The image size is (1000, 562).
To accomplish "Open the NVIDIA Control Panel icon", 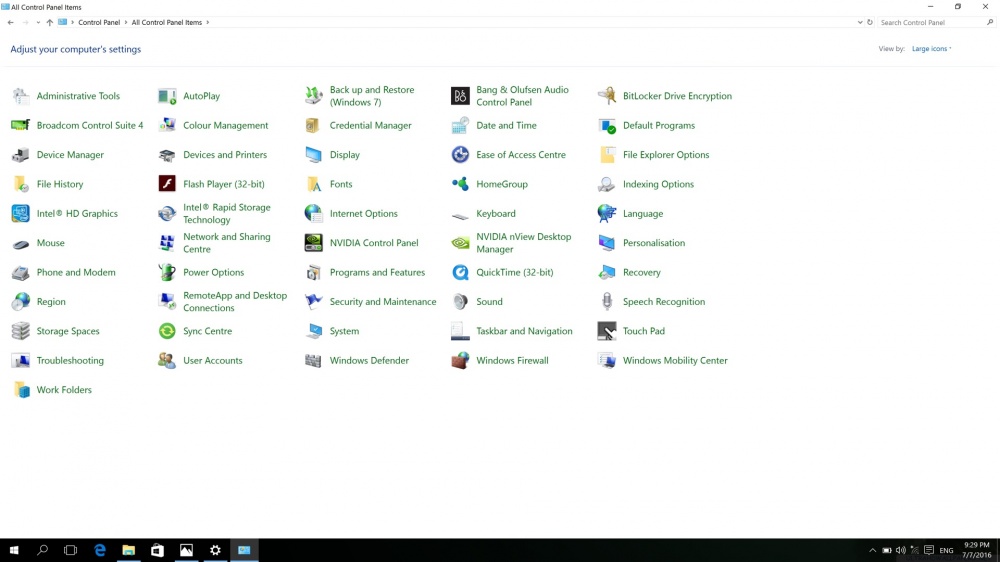I will (313, 243).
